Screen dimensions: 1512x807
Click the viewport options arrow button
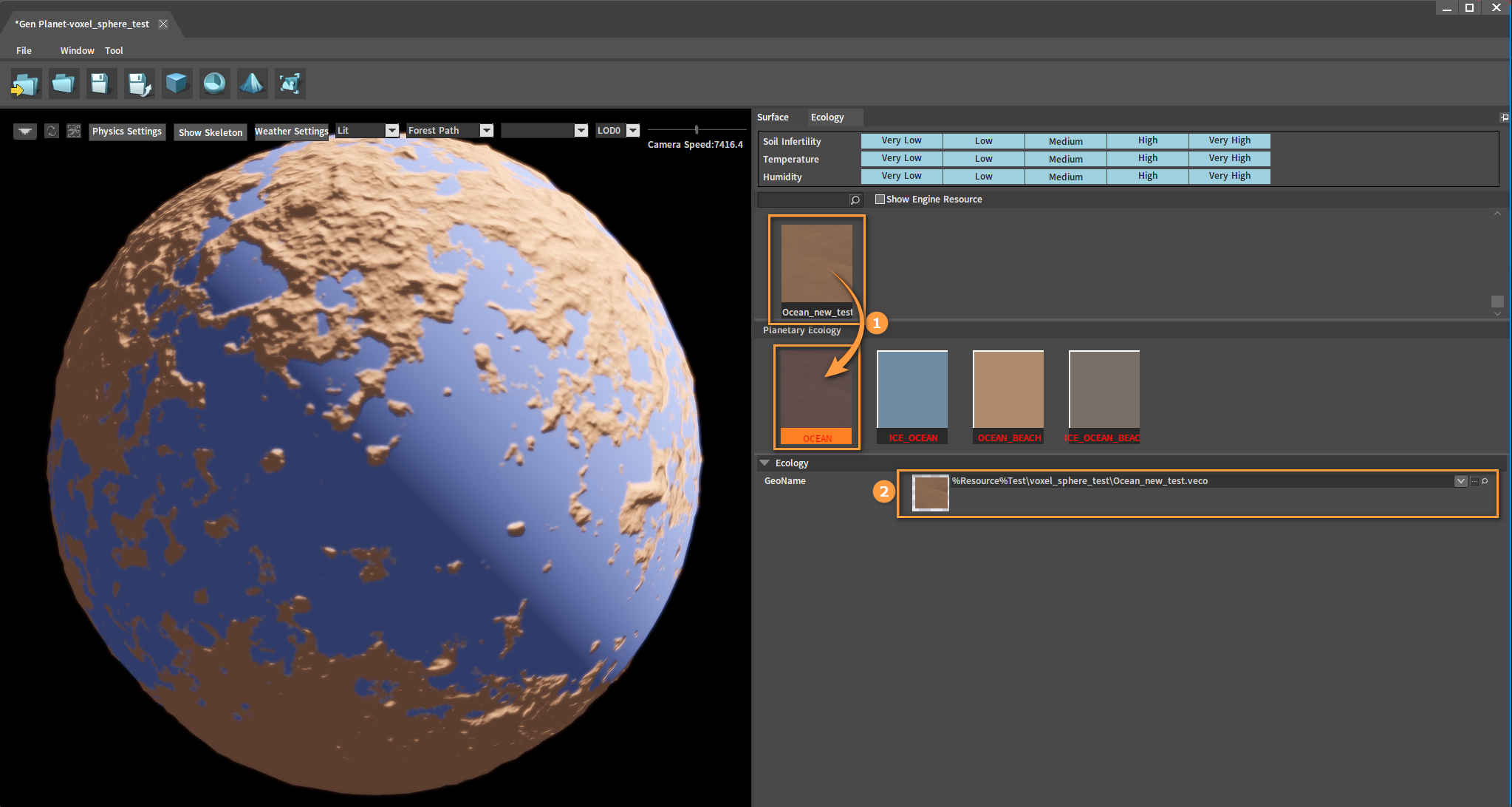pyautogui.click(x=25, y=132)
